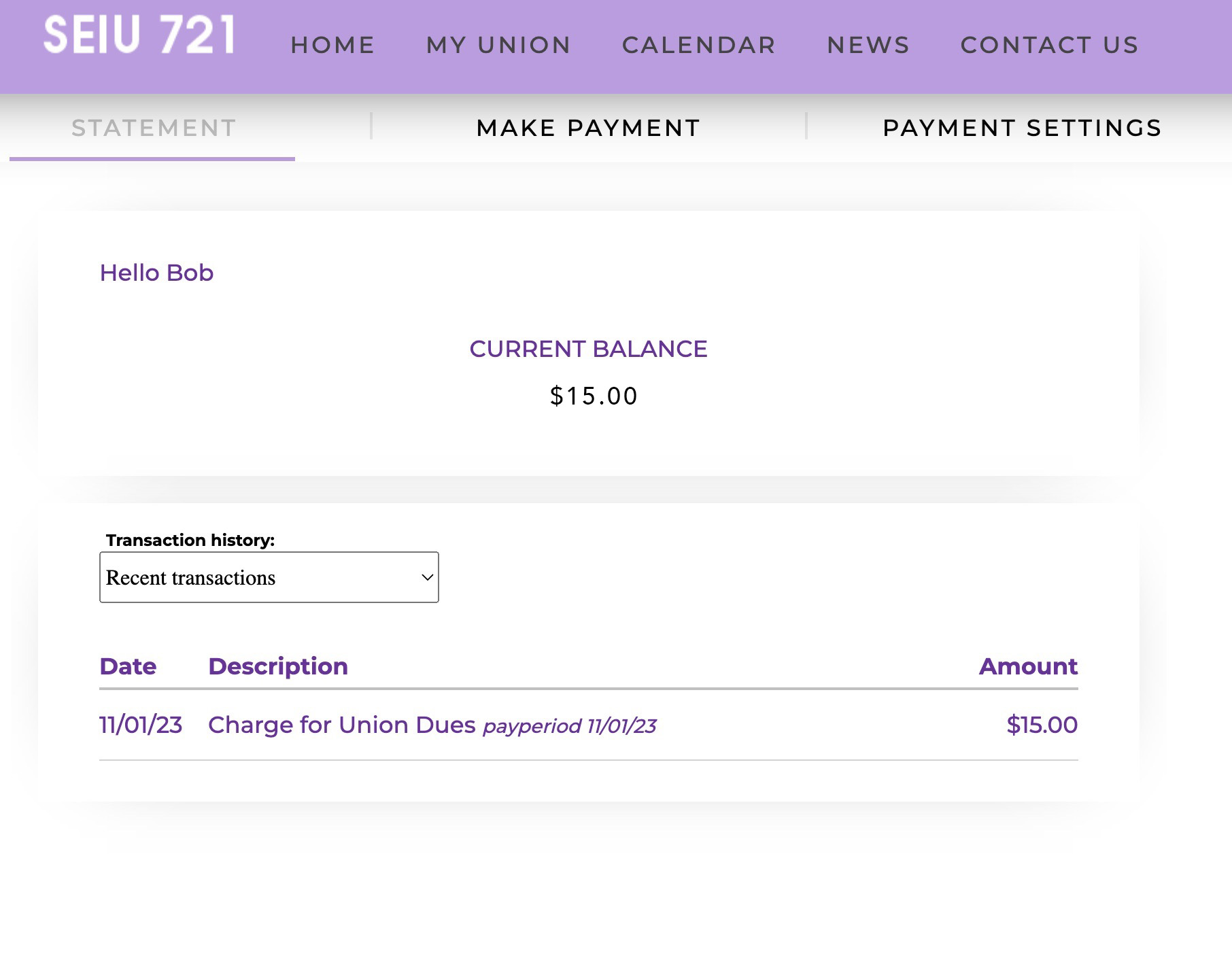Open the Charge for Union Dues entry

coord(341,725)
